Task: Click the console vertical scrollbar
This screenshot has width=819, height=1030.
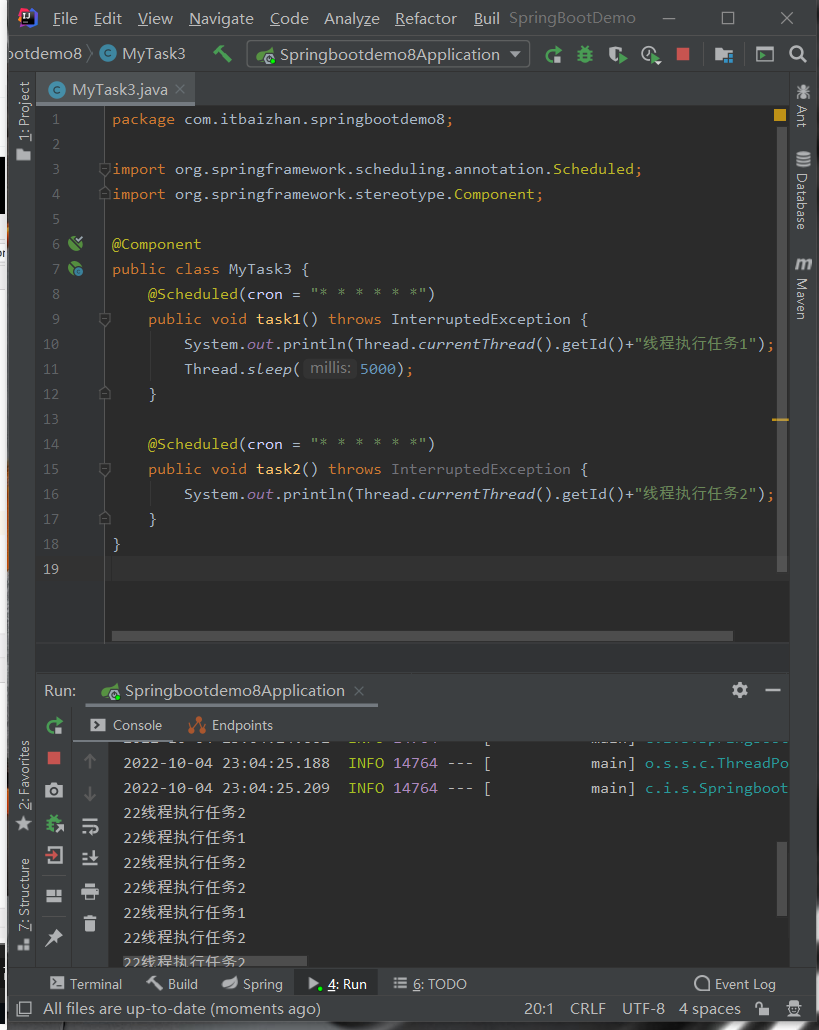Action: point(782,878)
